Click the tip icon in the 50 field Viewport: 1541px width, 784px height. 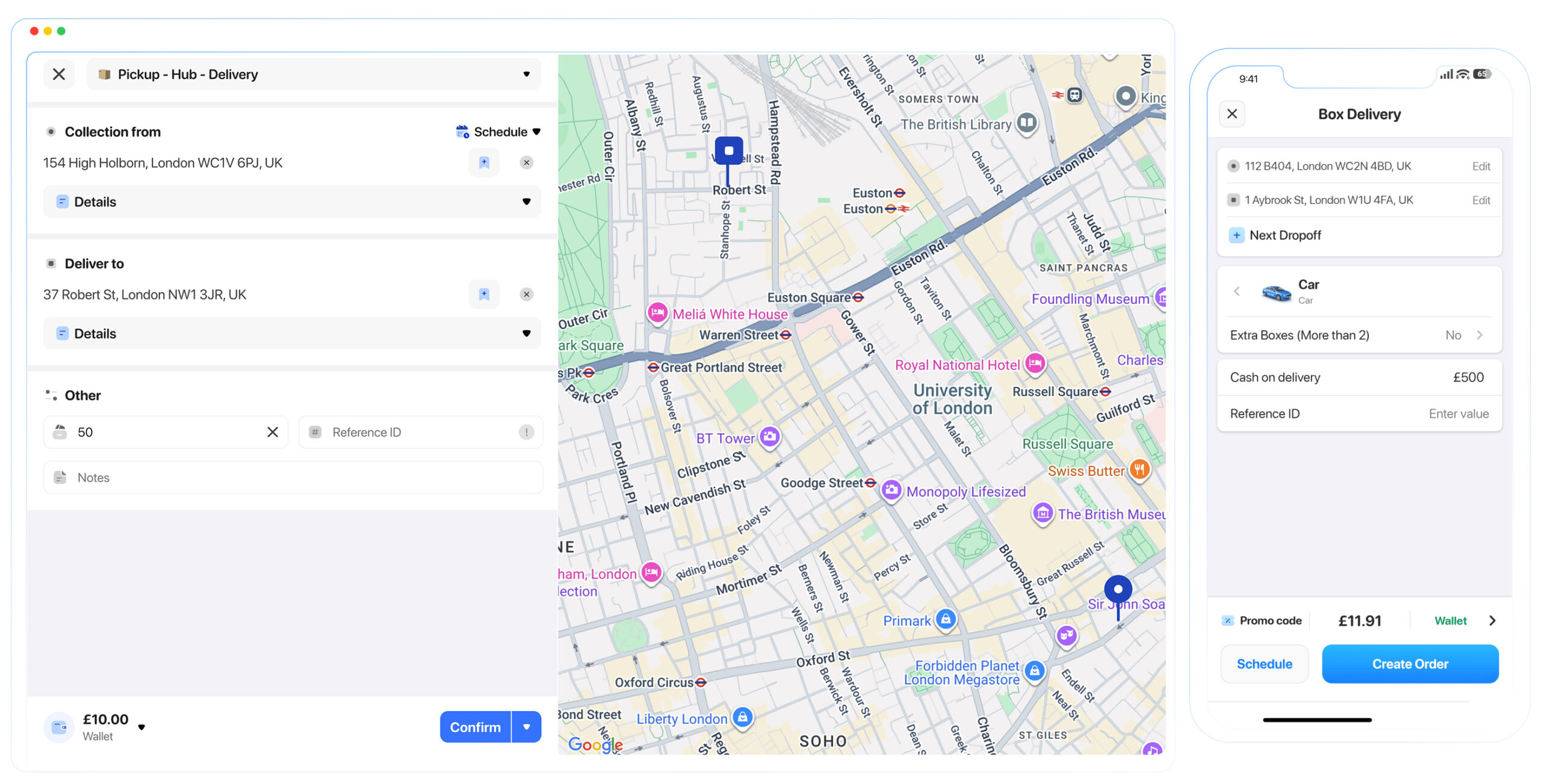coord(60,431)
